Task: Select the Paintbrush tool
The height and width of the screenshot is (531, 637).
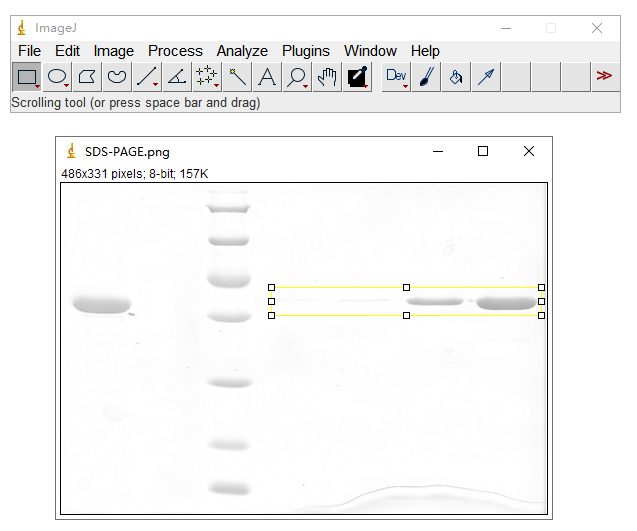Action: (x=426, y=76)
